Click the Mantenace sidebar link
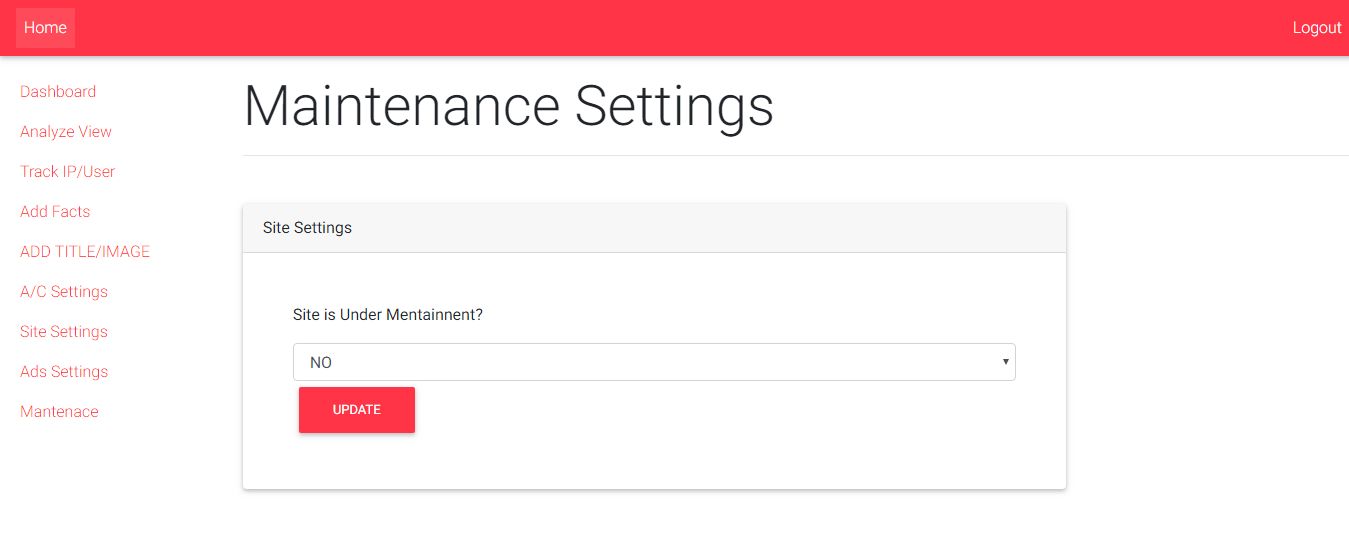Viewport: 1349px width, 560px height. click(59, 412)
